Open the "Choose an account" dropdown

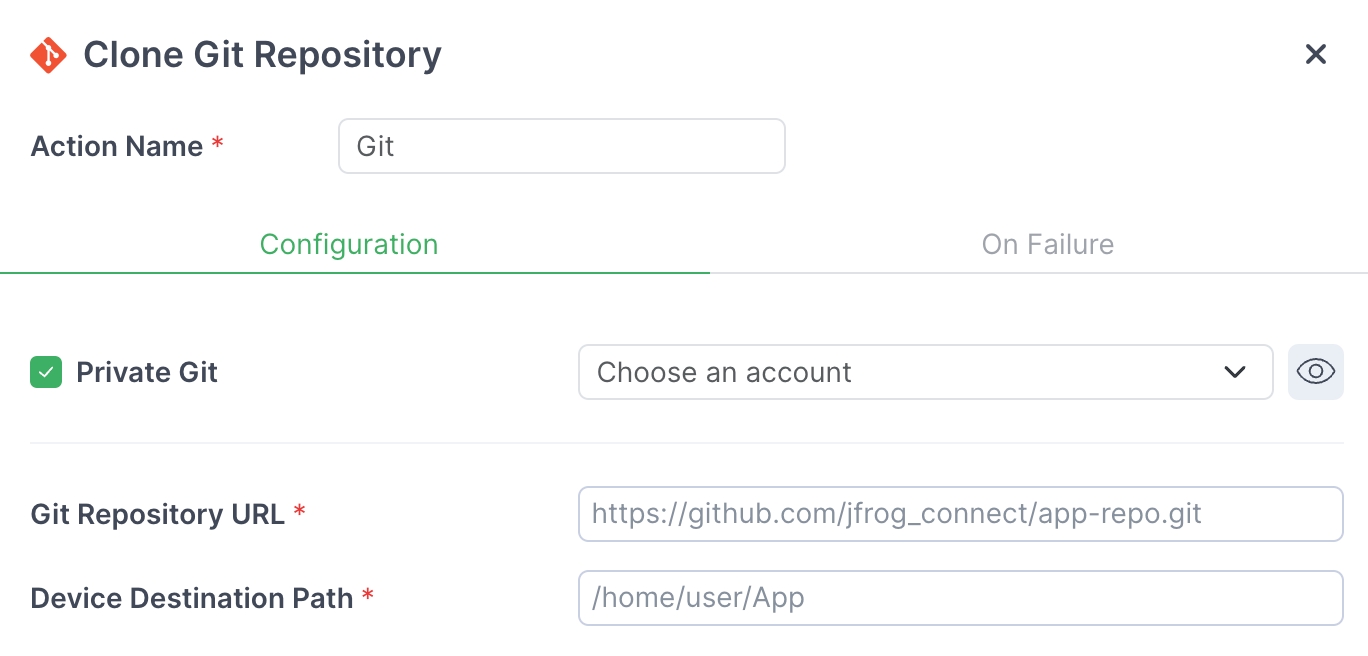click(x=900, y=372)
